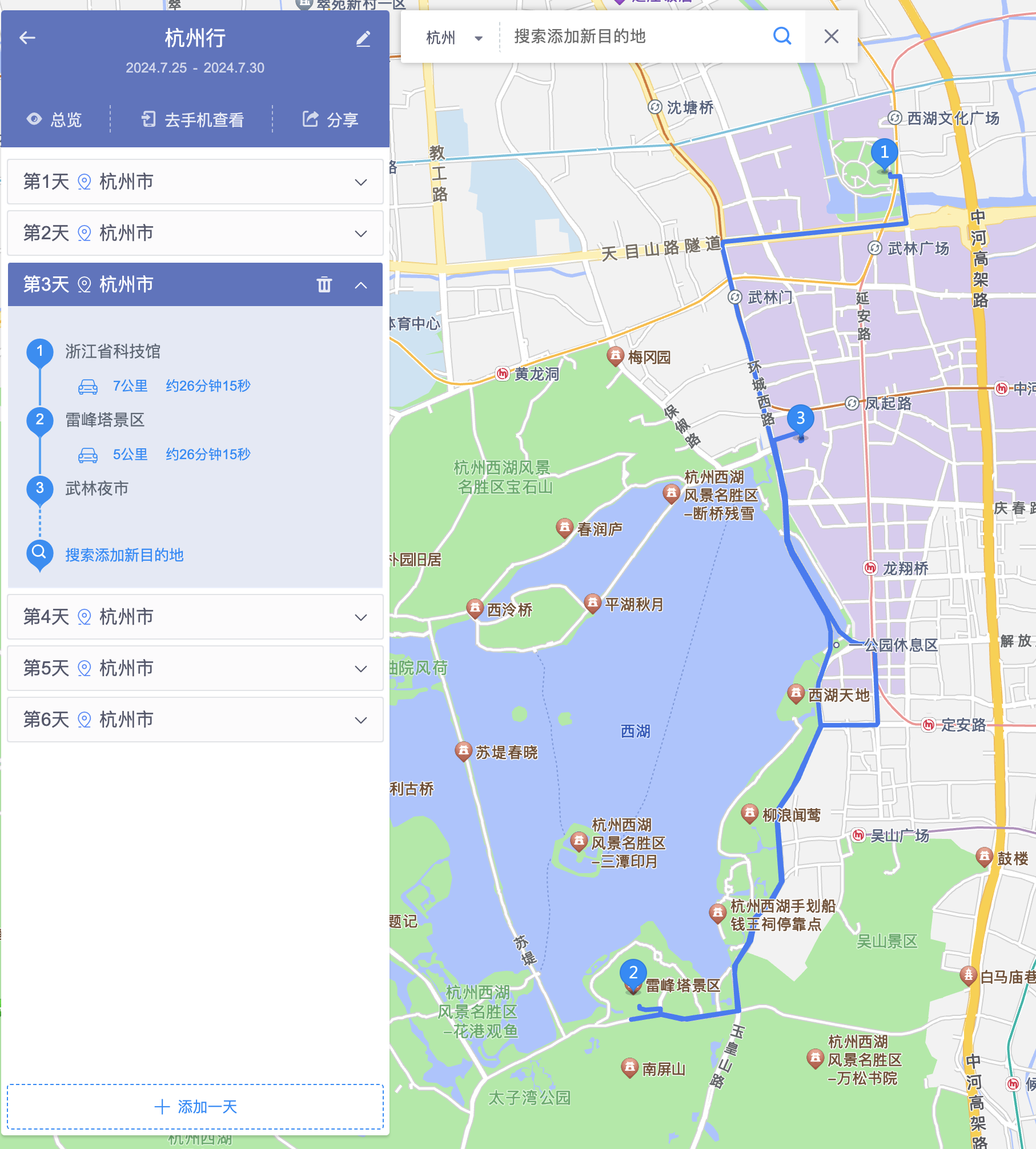
Task: Click the 搜索添加新目的地 link in day 3
Action: (x=125, y=555)
